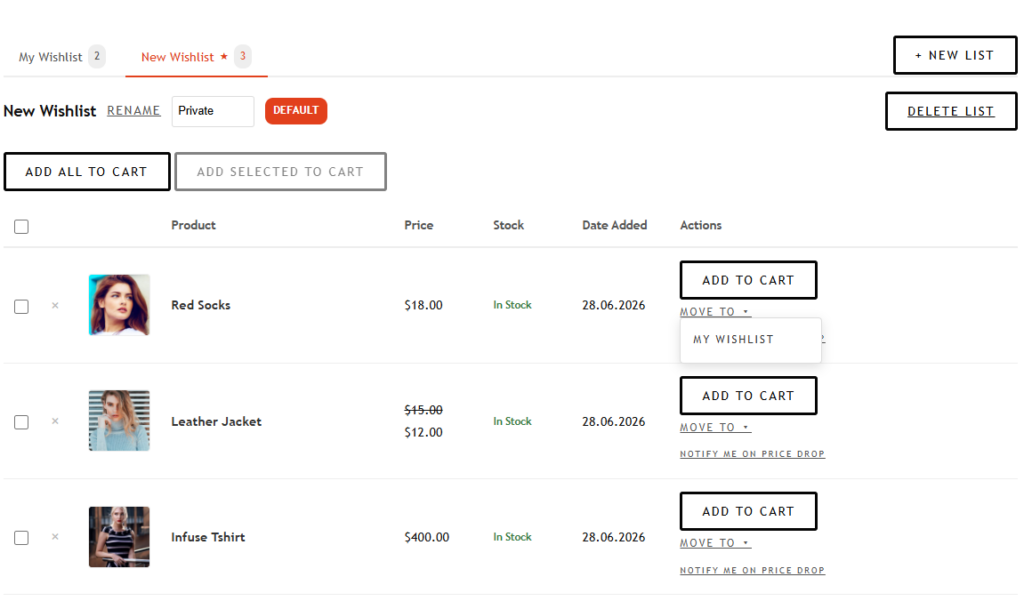
Task: Click In Stock for Infuse Tshirt
Action: point(513,537)
